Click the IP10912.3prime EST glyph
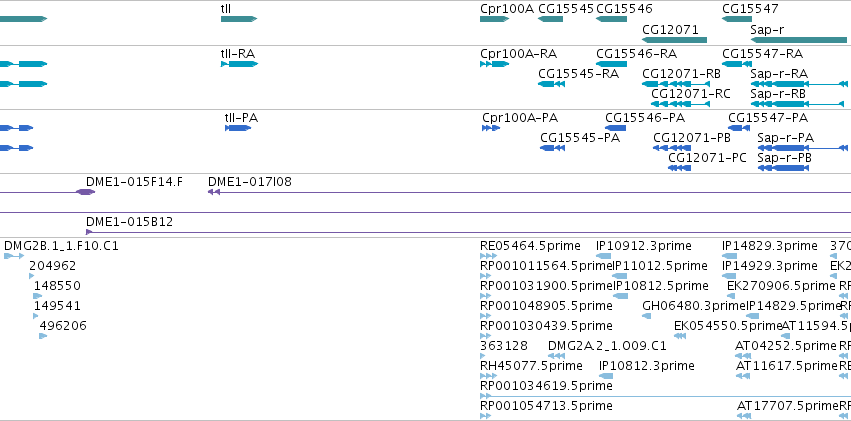The image size is (851, 421). 604,256
